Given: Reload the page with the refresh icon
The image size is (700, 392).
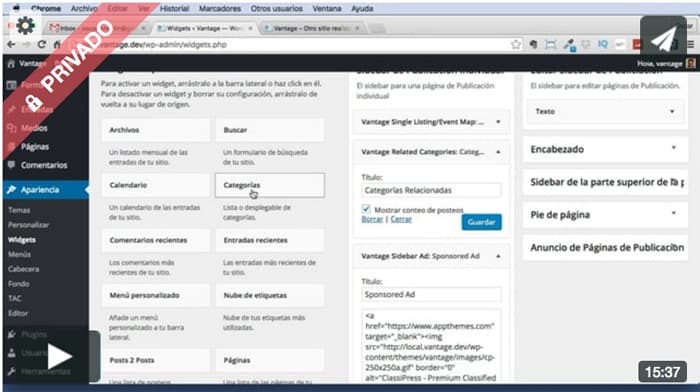Looking at the screenshot, I should (42, 44).
